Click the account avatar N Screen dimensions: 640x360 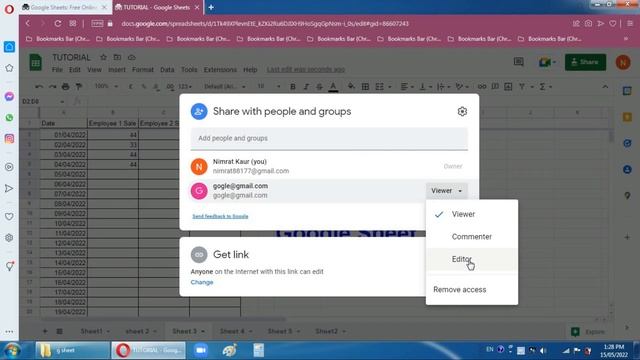(x=623, y=62)
